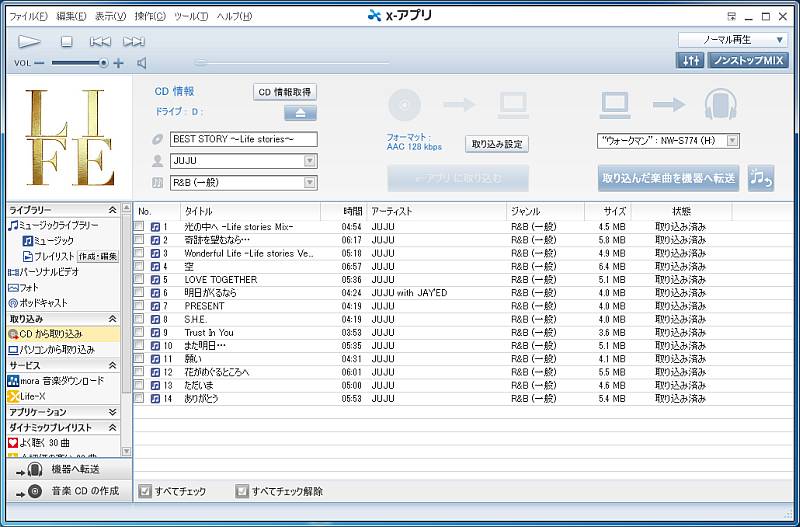Check the box for ありがとう track
The image size is (800, 527).
coord(139,398)
